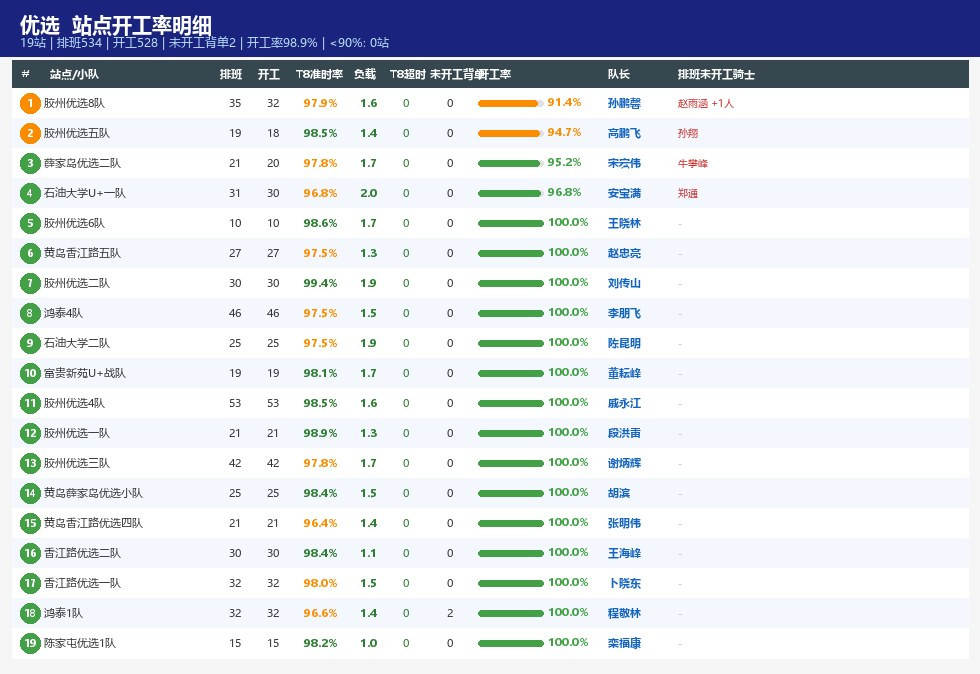Click 未开工背单 value 2 in 鸿泰1队 row
Viewport: 980px width, 674px height.
click(x=450, y=613)
